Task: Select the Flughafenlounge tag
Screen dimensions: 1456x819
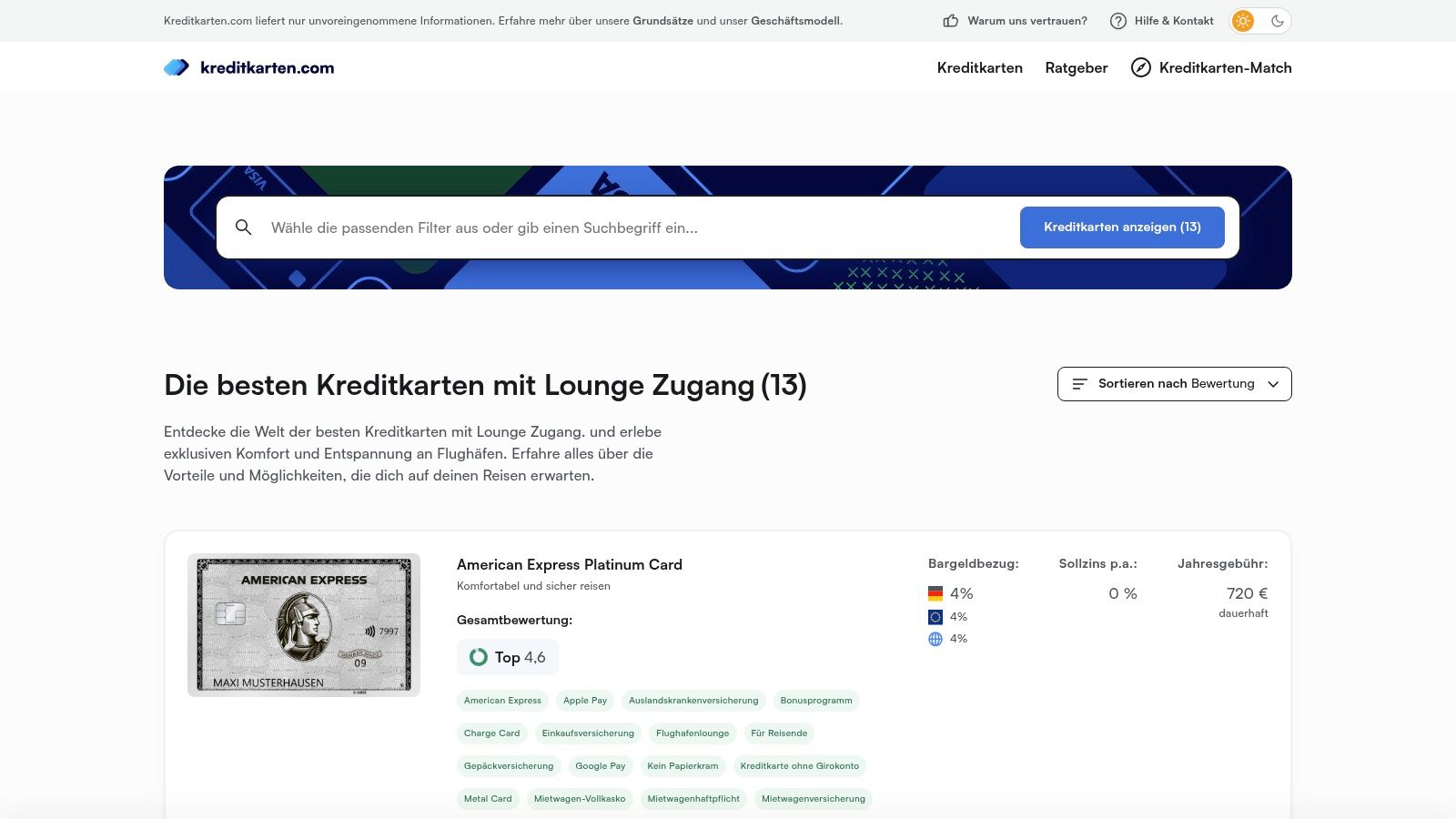Action: (x=693, y=733)
